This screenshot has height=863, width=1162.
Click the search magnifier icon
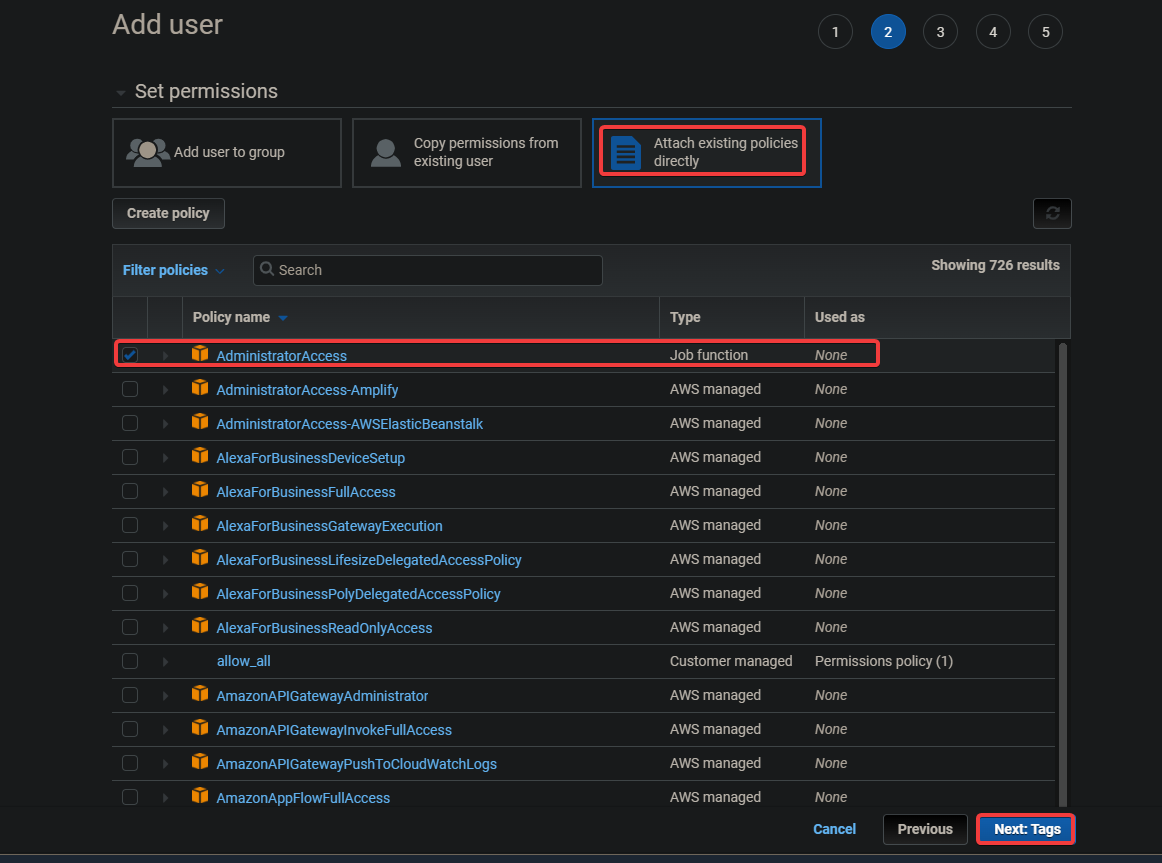click(x=267, y=269)
